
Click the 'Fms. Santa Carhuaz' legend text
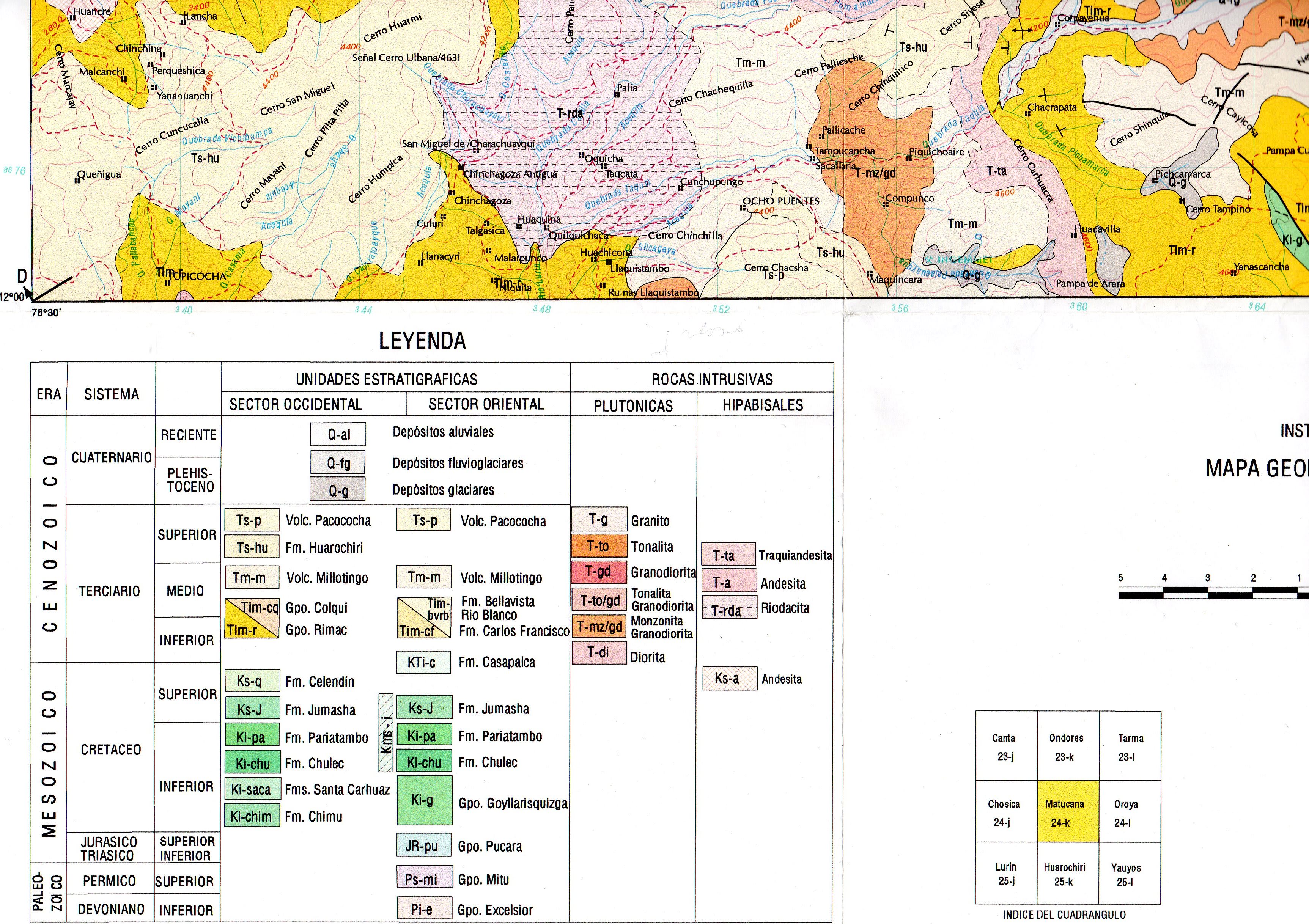coord(338,789)
